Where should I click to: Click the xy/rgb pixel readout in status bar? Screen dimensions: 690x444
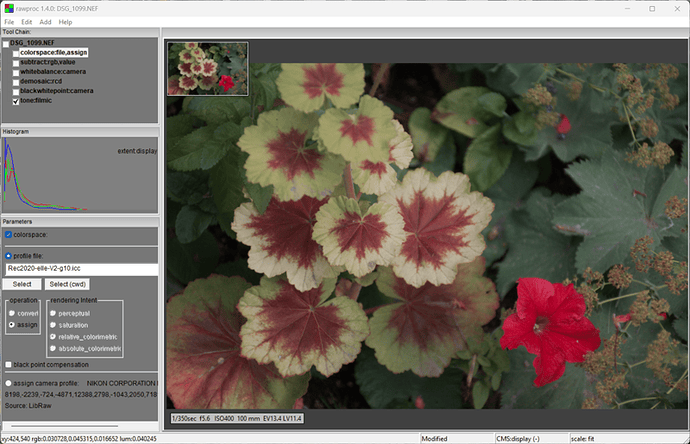point(78,439)
